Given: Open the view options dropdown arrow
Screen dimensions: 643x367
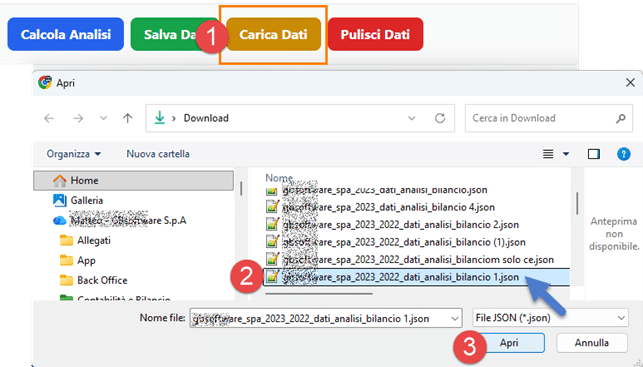Looking at the screenshot, I should (x=566, y=154).
